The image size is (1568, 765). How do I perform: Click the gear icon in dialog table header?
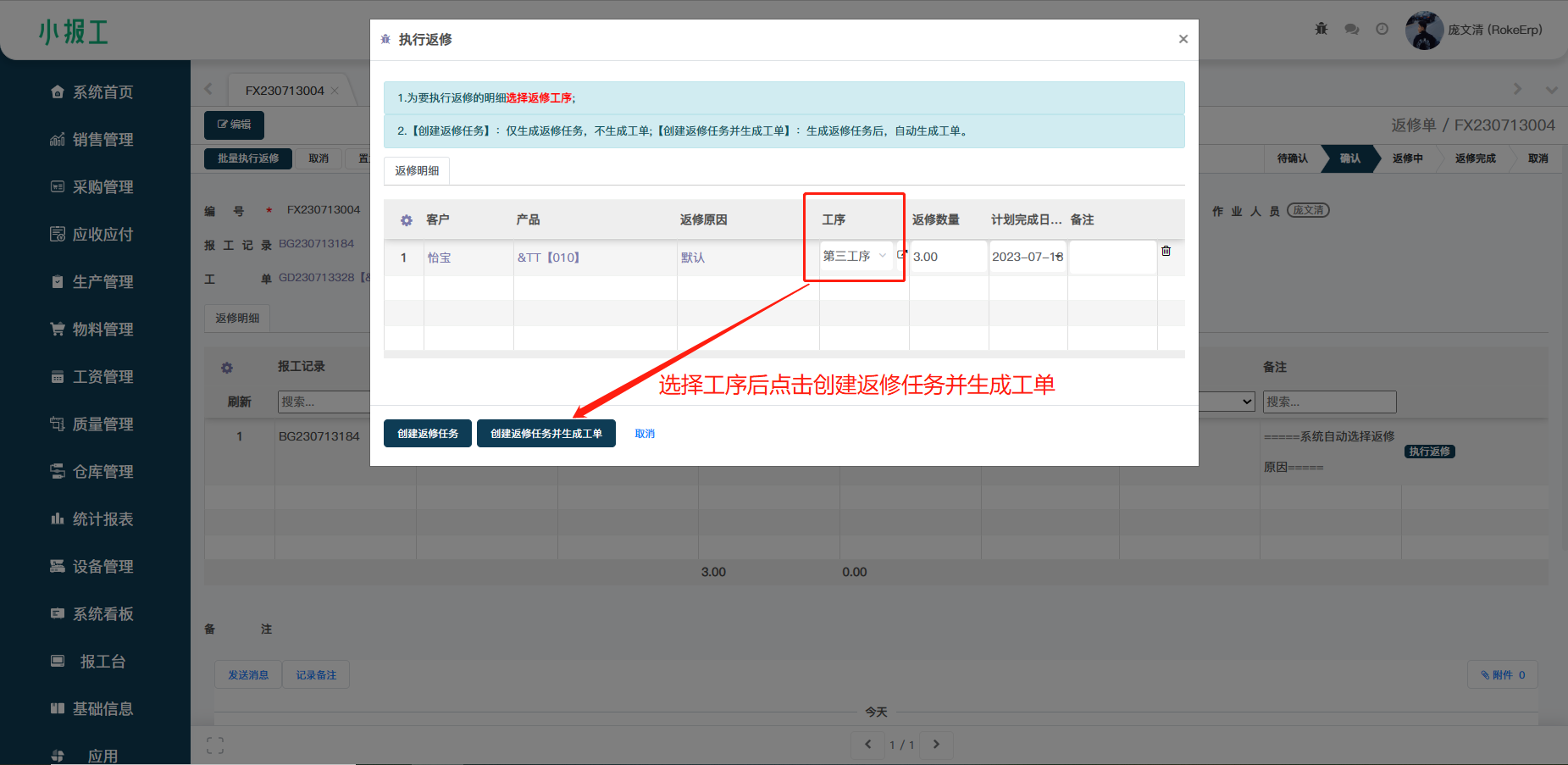click(407, 220)
